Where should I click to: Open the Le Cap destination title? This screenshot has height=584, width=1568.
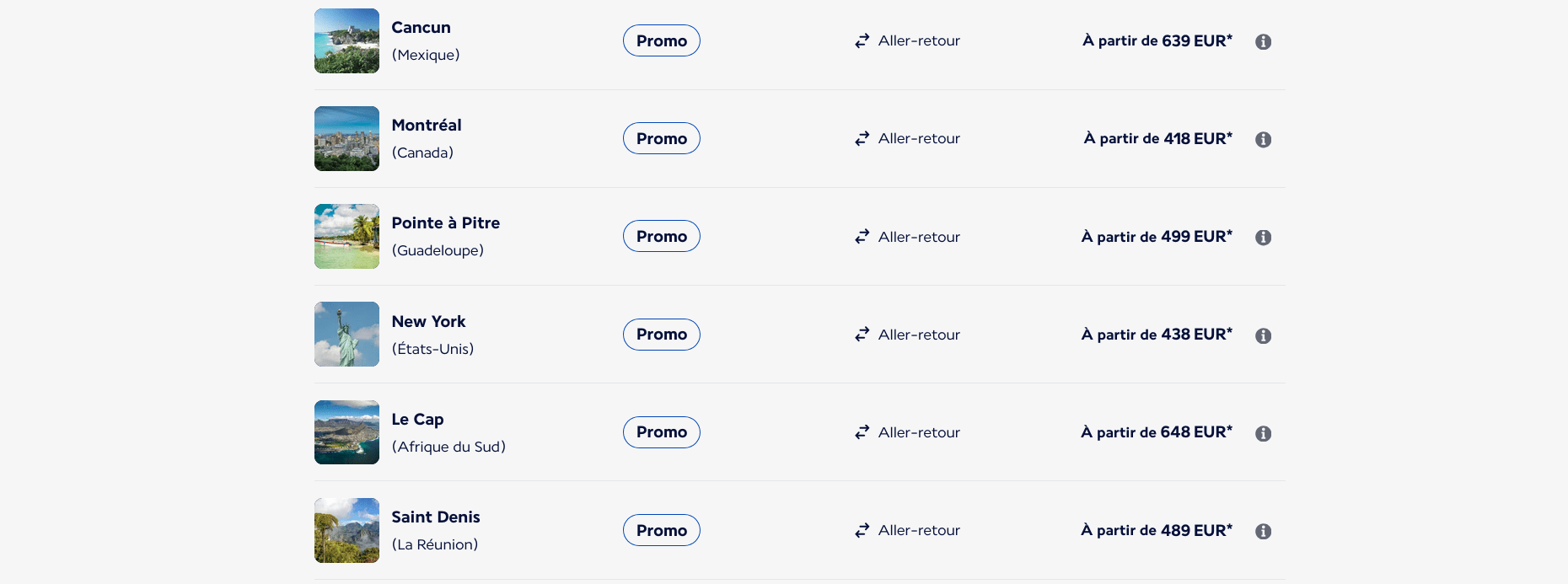tap(417, 419)
